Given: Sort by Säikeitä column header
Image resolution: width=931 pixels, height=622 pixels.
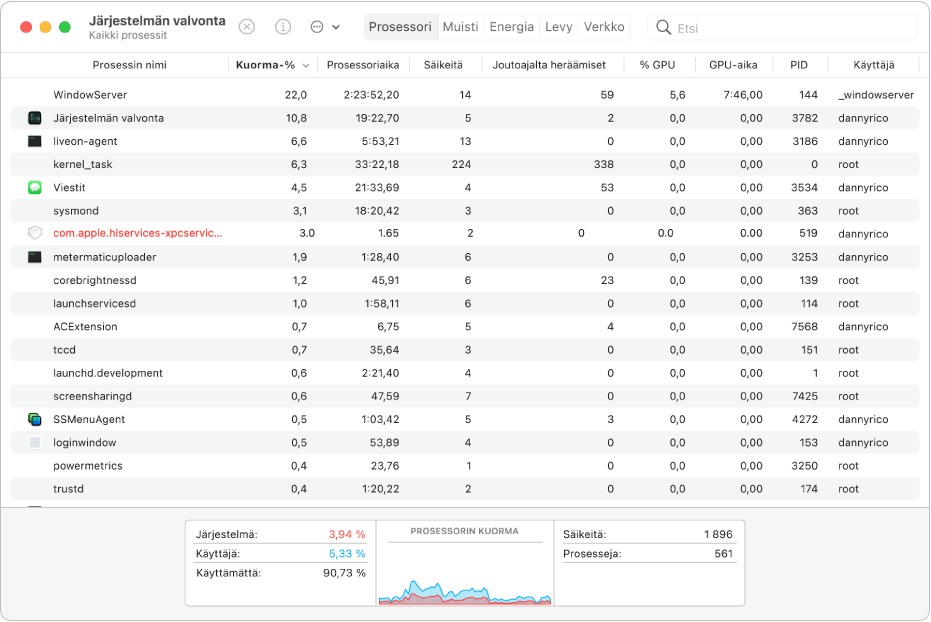Looking at the screenshot, I should [443, 65].
